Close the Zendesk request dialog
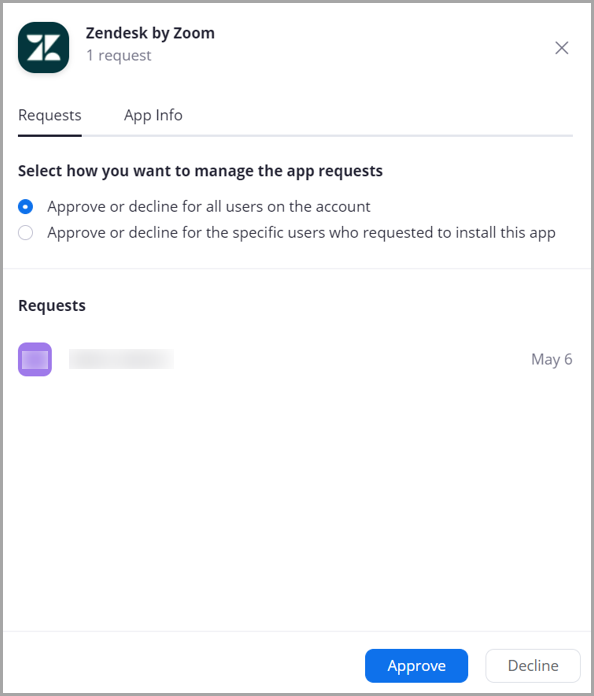The image size is (594, 696). click(x=562, y=47)
